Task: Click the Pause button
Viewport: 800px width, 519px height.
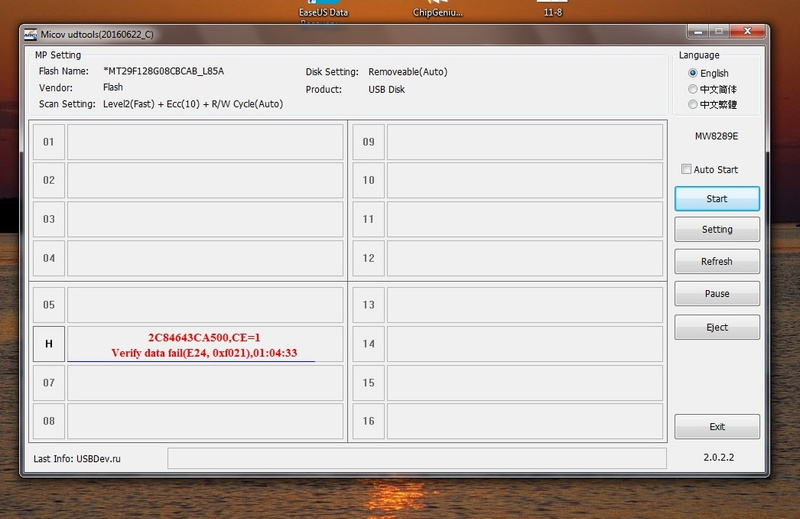Action: (x=717, y=293)
